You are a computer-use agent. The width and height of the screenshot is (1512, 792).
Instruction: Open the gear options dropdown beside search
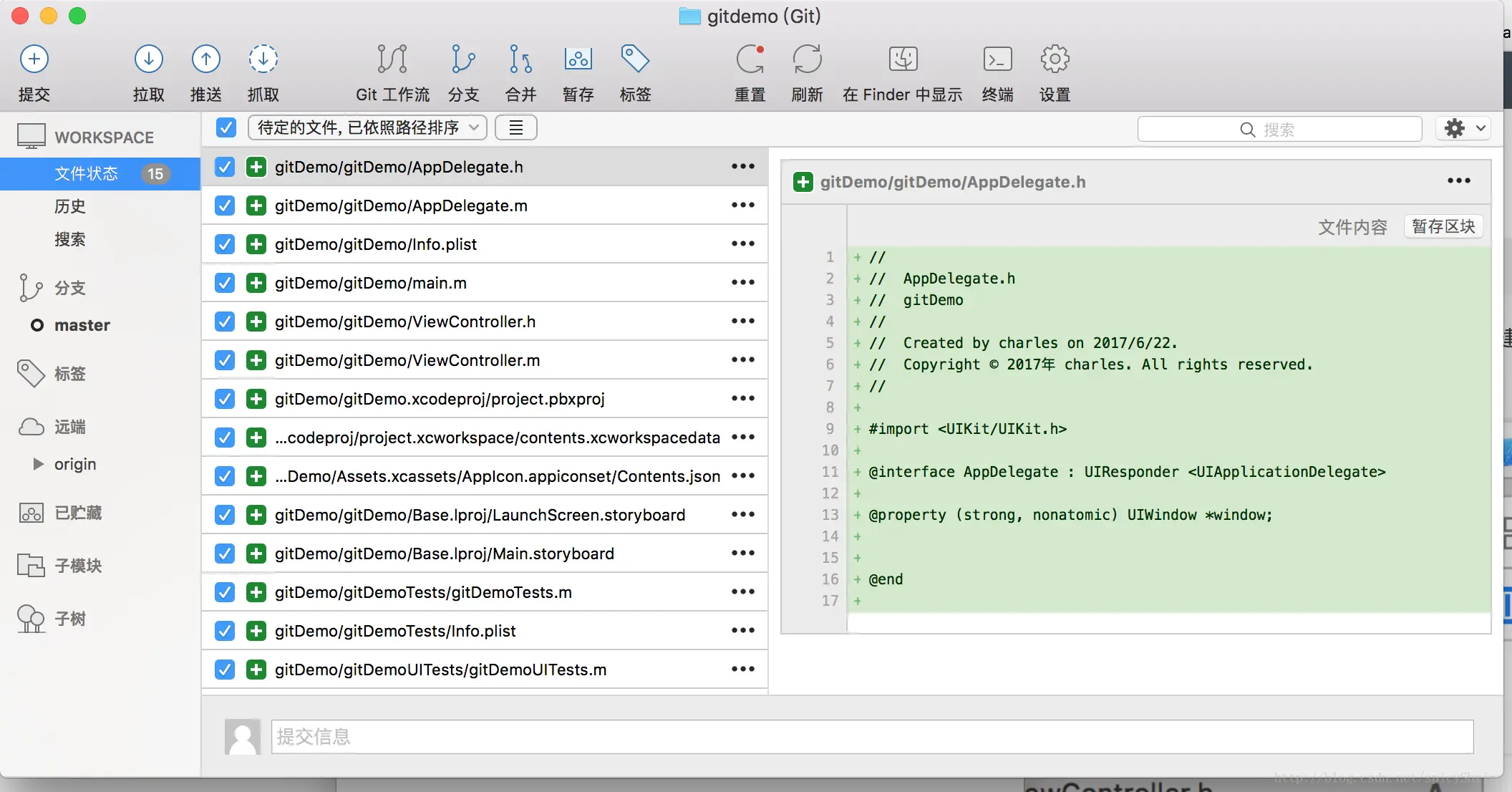pos(1463,128)
